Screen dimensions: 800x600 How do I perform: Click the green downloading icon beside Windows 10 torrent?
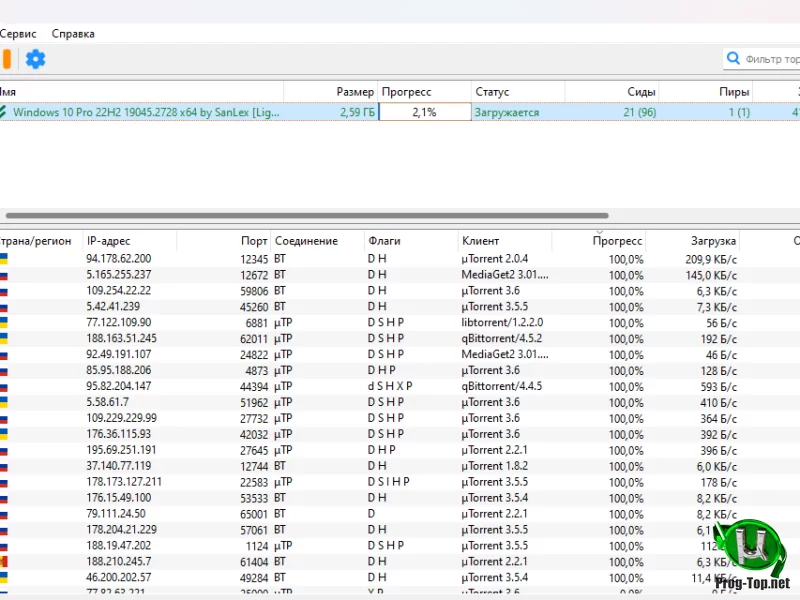4,112
